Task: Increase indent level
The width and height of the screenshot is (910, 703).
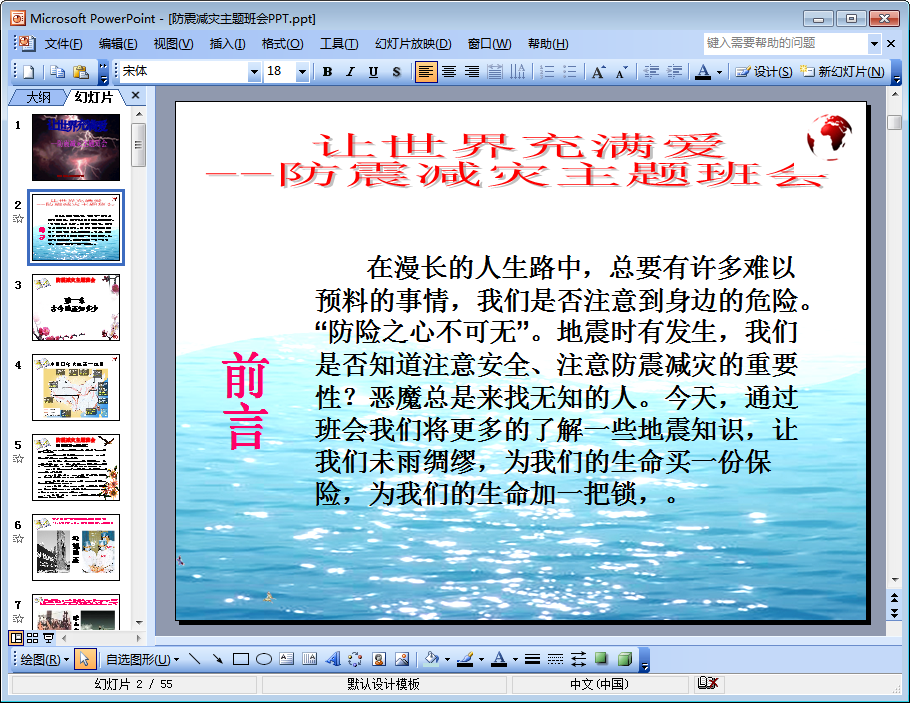Action: click(x=674, y=72)
